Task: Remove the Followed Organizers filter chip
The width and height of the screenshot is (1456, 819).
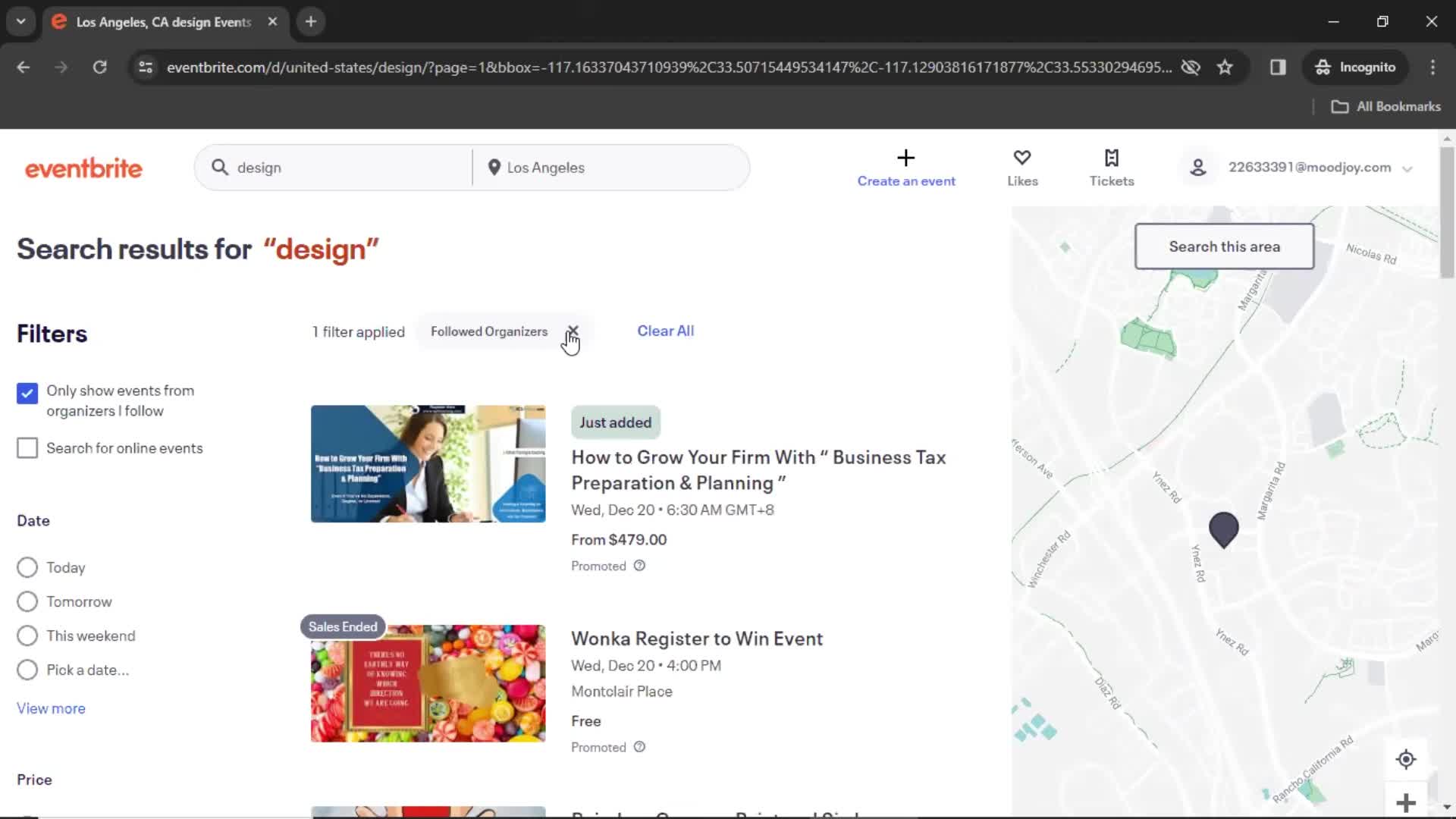Action: pos(573,331)
